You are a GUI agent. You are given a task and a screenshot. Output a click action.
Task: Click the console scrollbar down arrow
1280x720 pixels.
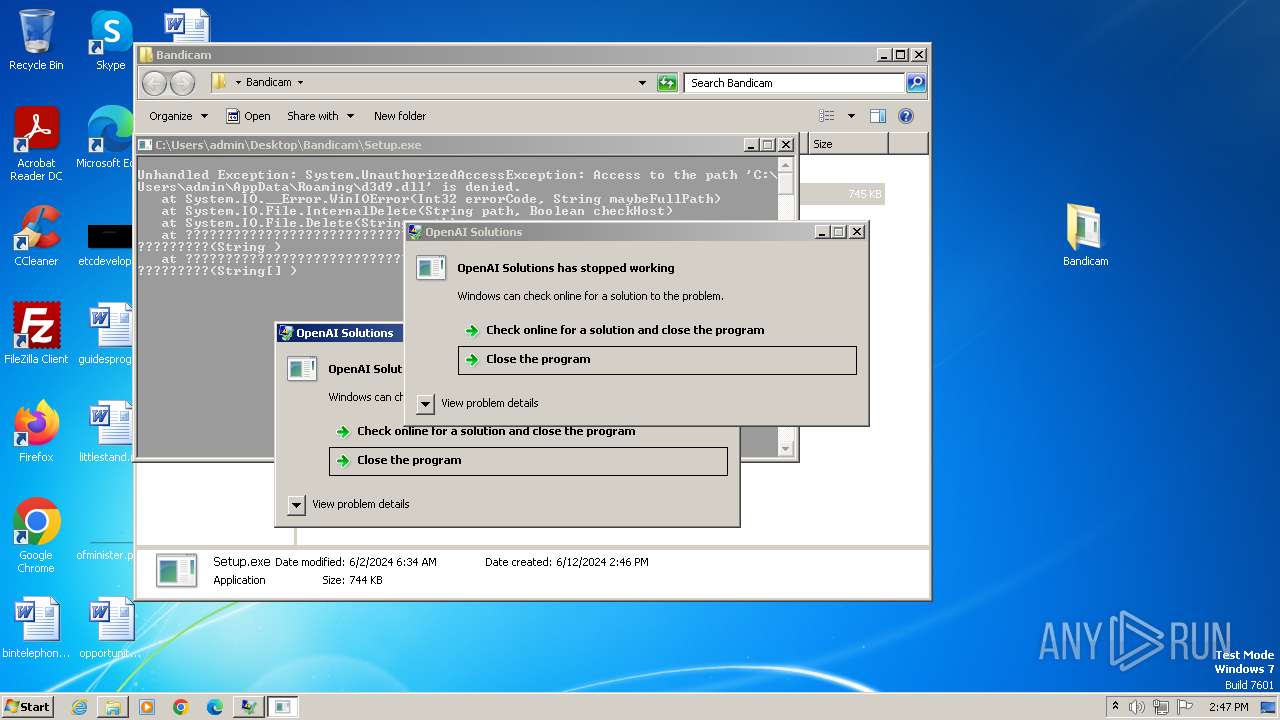coord(786,449)
